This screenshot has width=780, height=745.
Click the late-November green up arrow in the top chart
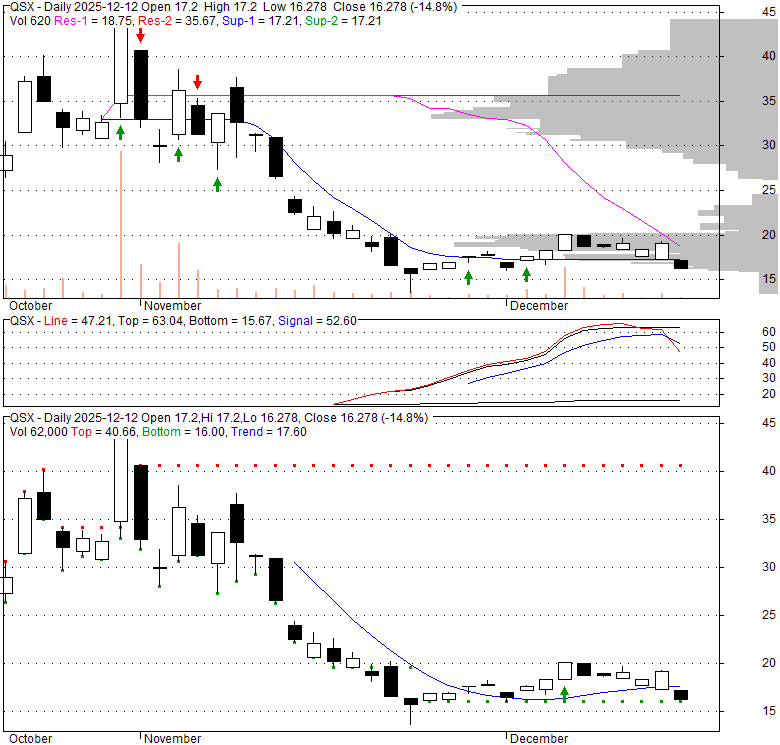468,278
